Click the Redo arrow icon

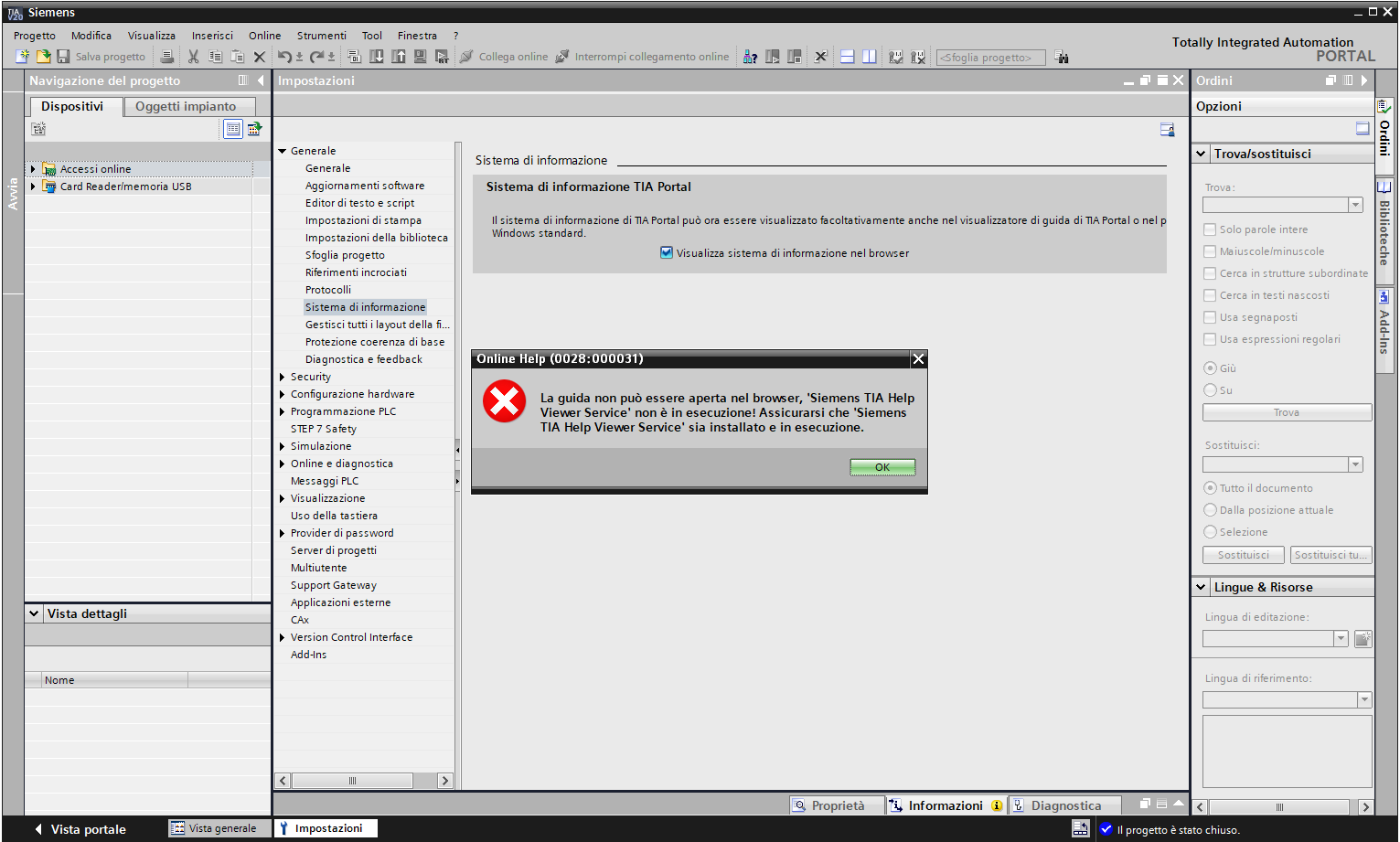[317, 57]
